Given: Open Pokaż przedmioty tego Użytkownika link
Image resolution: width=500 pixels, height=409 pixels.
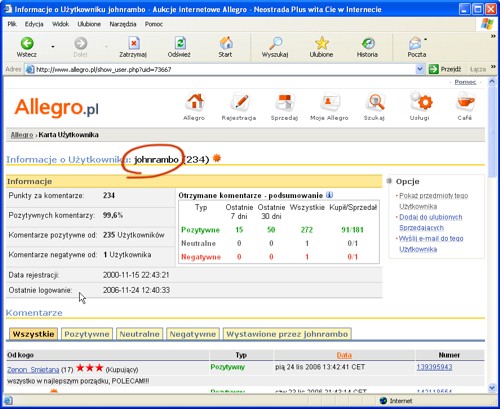Looking at the screenshot, I should coord(433,201).
